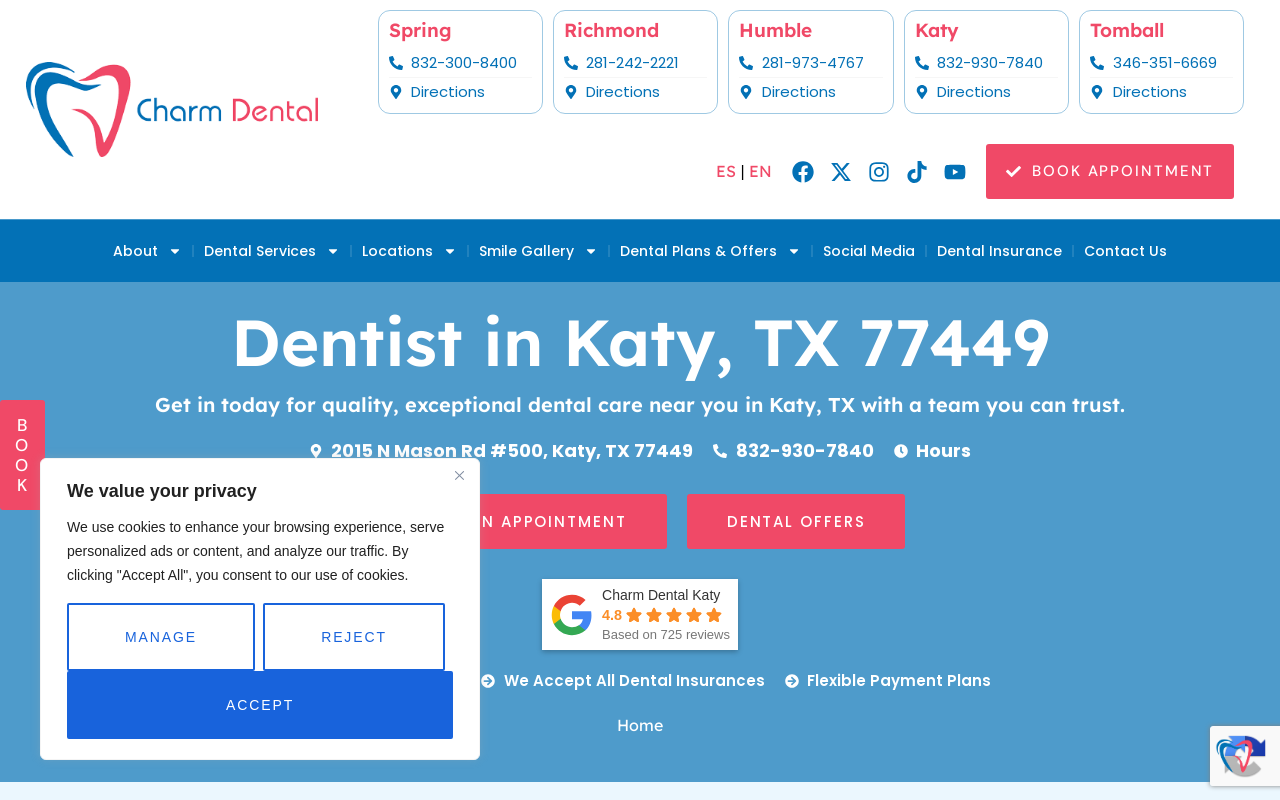Get Directions to Tomball office
1280x800 pixels.
(1150, 92)
